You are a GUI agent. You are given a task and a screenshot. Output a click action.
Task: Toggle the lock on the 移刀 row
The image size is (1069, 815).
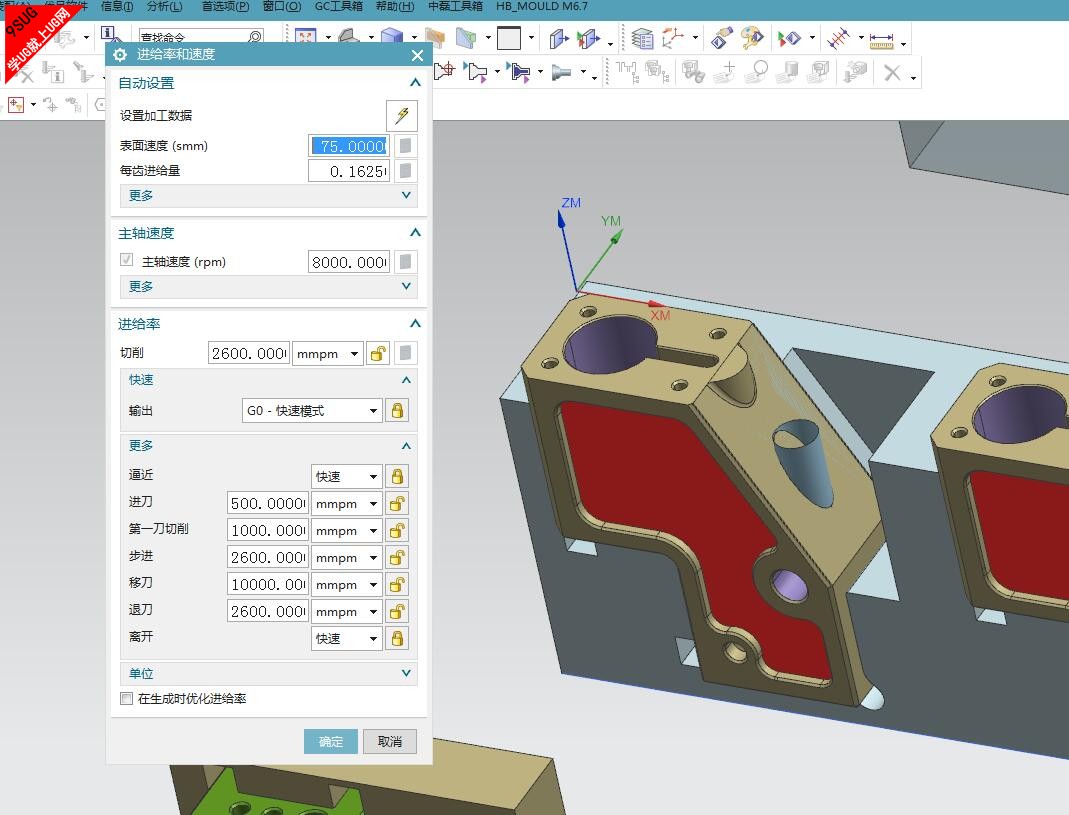click(x=397, y=584)
